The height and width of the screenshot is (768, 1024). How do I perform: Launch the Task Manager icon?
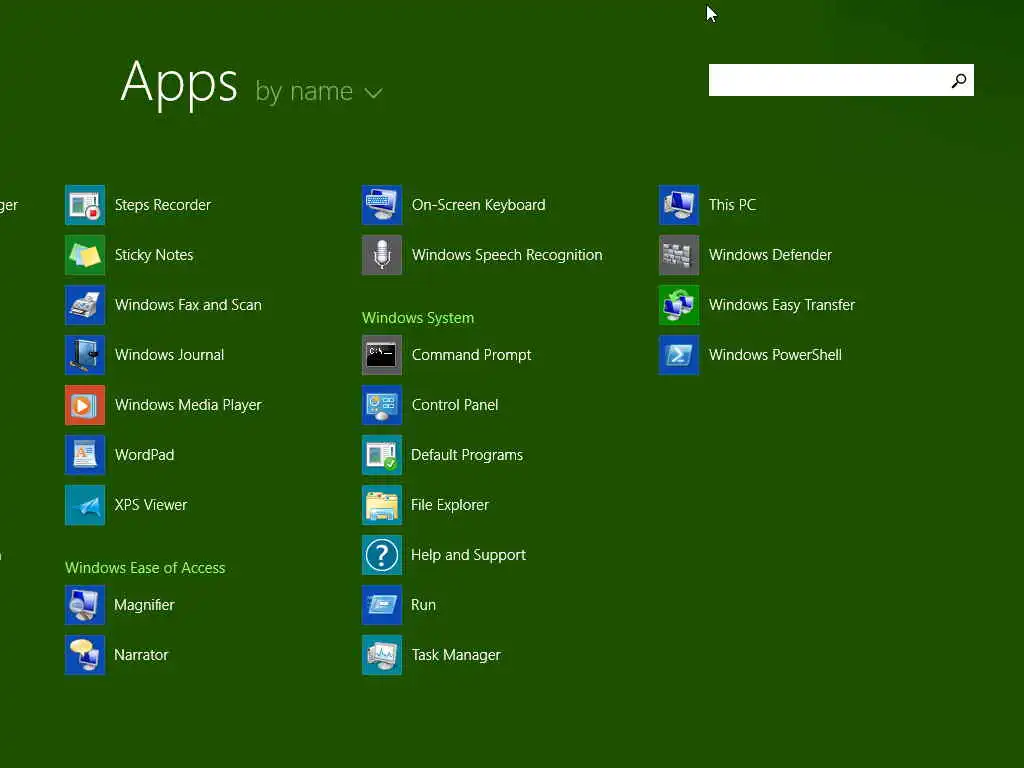[382, 655]
